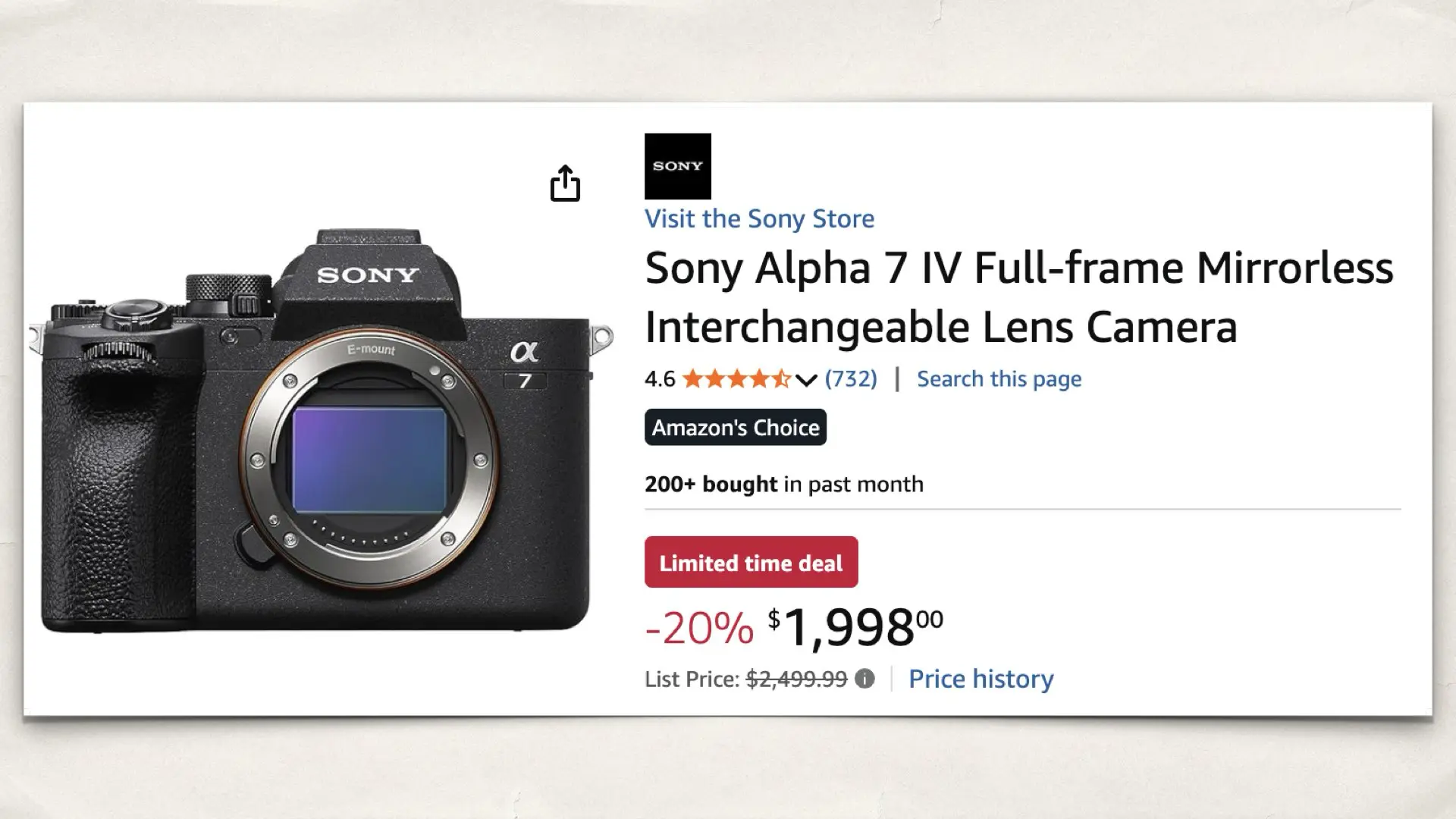Screen dimensions: 1456x819
Task: Click the -20% discount percentage
Action: (x=698, y=625)
